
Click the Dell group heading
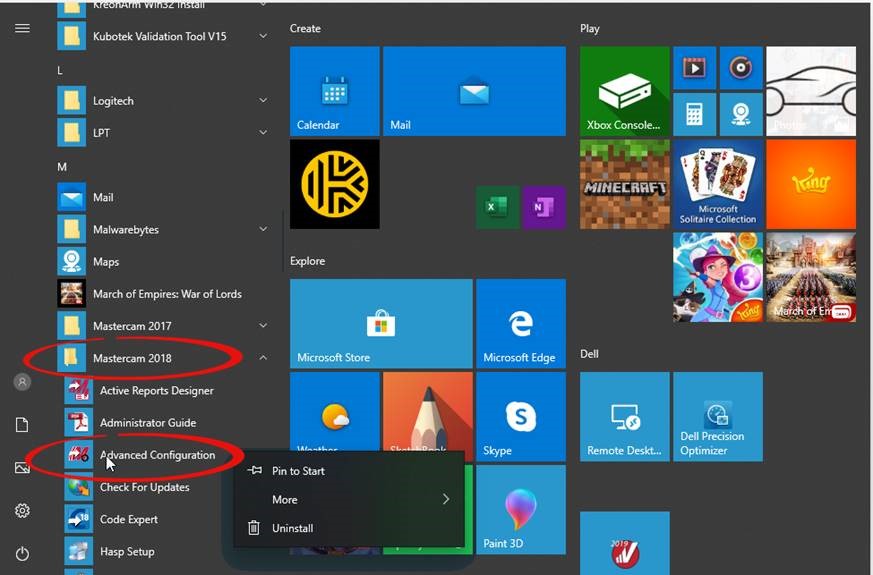click(589, 354)
